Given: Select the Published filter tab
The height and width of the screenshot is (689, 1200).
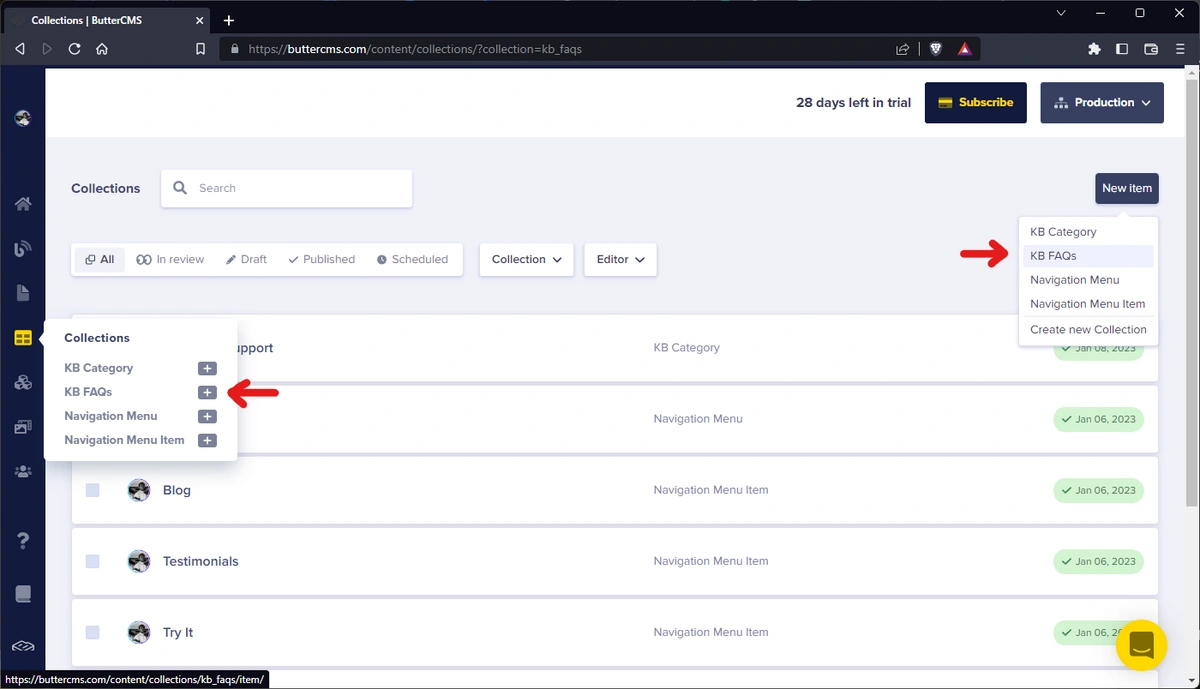Looking at the screenshot, I should coord(321,259).
